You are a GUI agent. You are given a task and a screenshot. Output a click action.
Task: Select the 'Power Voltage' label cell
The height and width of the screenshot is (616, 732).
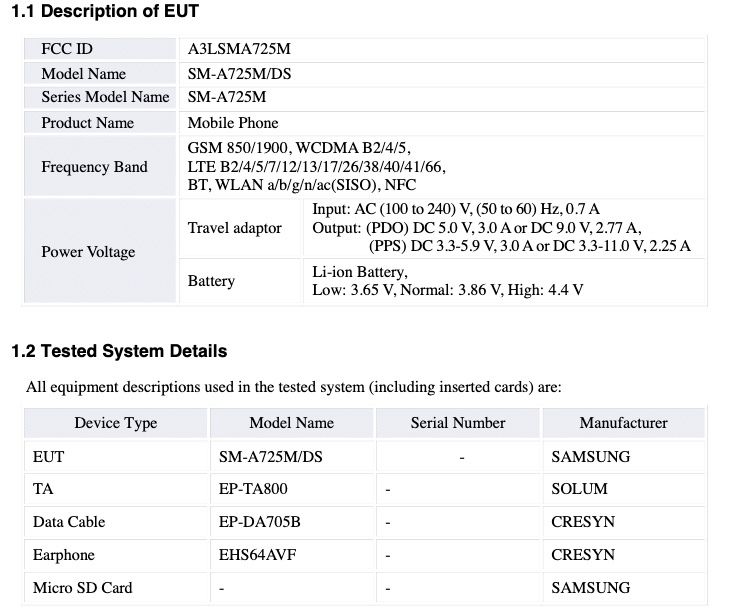pyautogui.click(x=88, y=252)
